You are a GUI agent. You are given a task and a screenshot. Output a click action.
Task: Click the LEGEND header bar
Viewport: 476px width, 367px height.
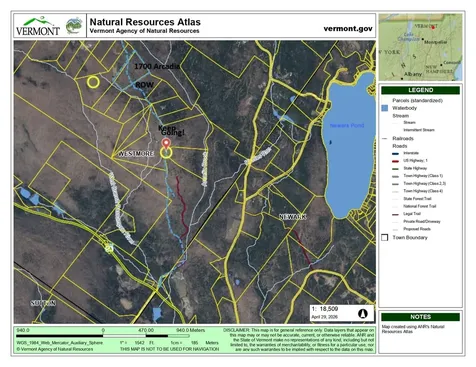(420, 90)
